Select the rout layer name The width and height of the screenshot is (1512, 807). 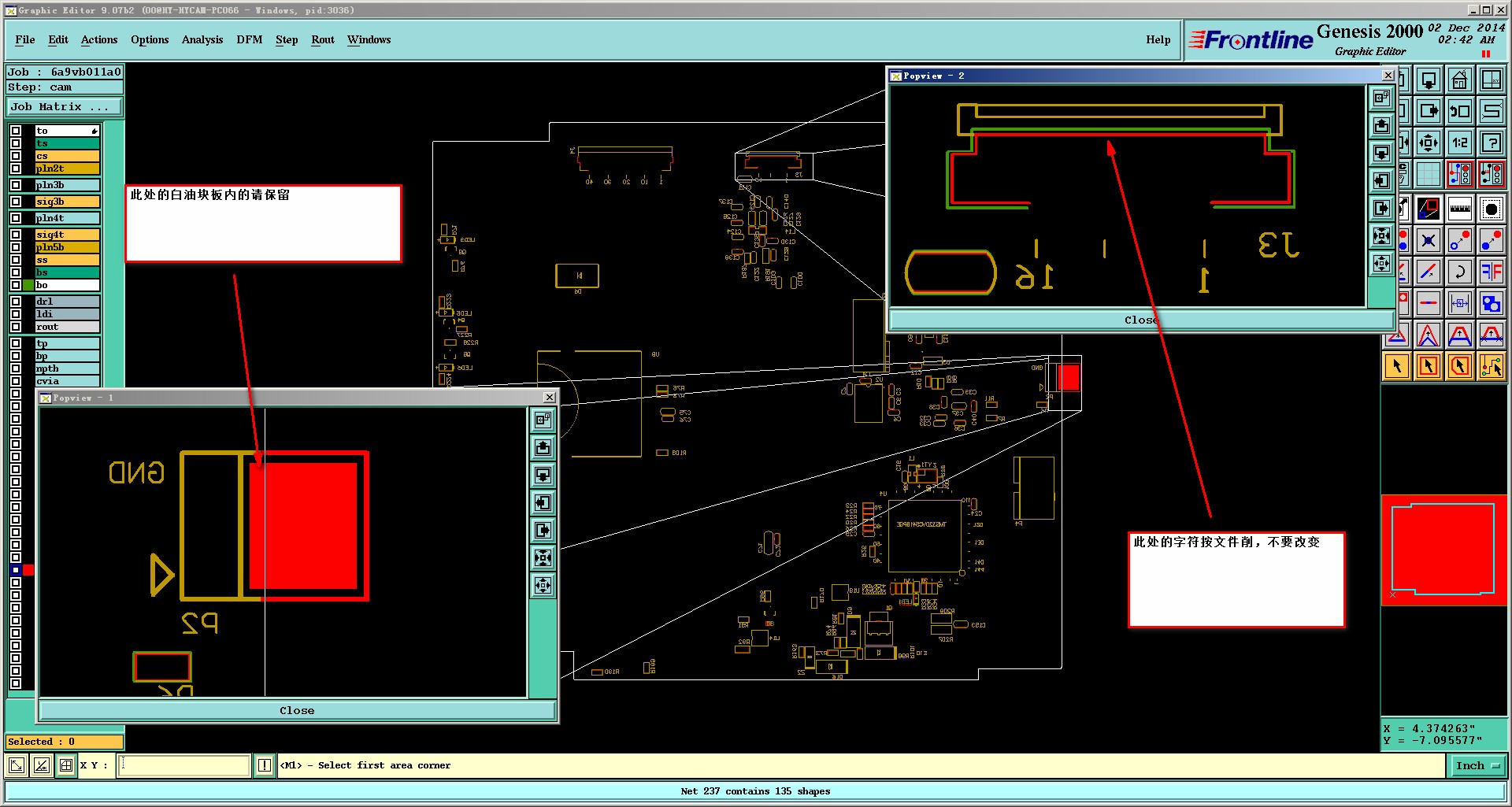coord(67,327)
